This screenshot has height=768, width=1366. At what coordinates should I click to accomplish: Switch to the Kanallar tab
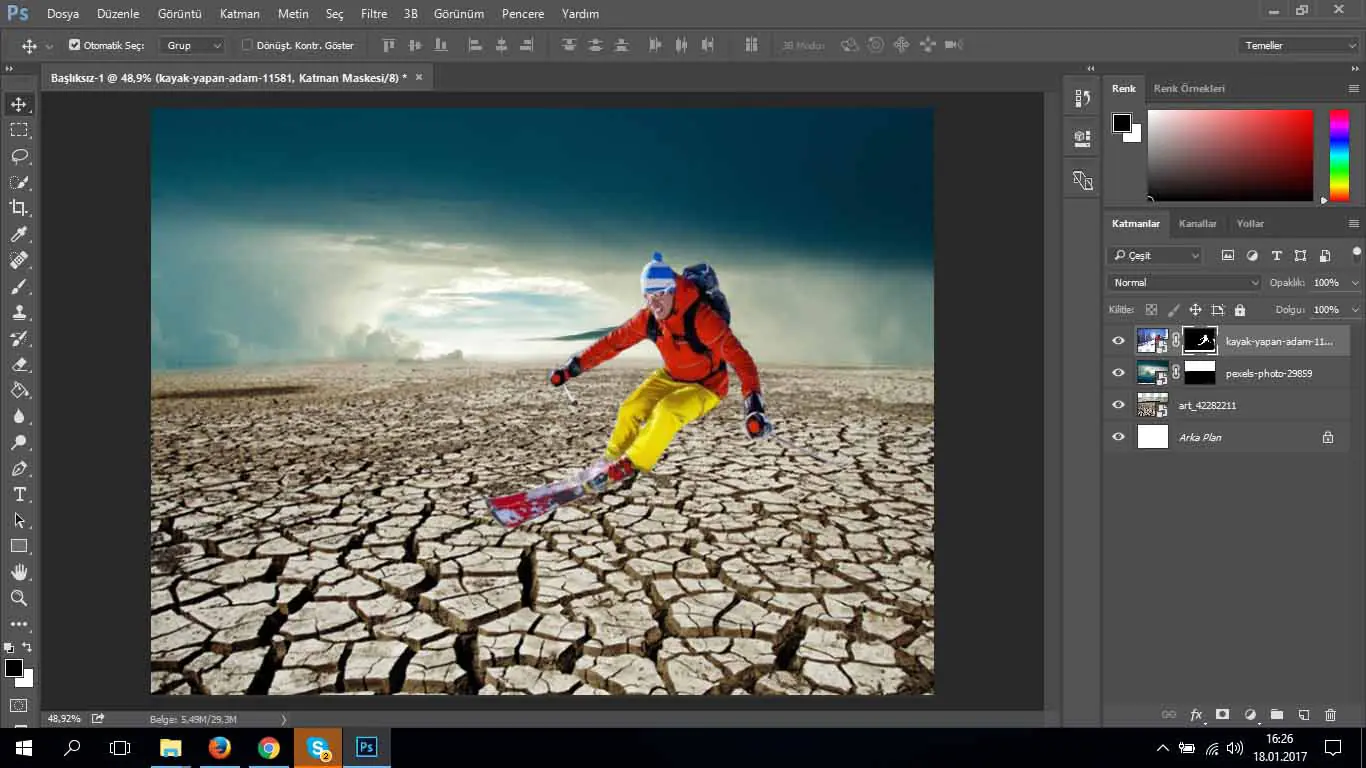pyautogui.click(x=1197, y=224)
